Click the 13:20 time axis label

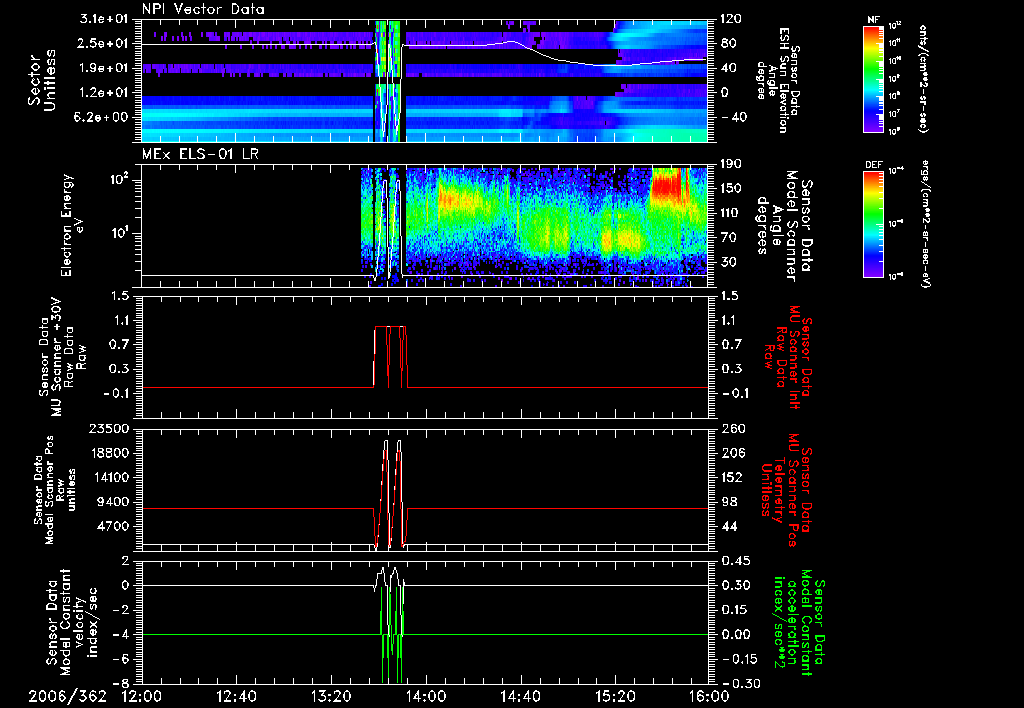pos(331,697)
